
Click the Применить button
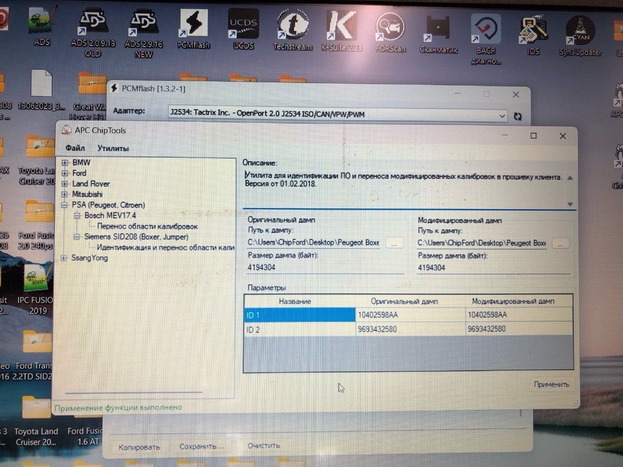pyautogui.click(x=550, y=384)
